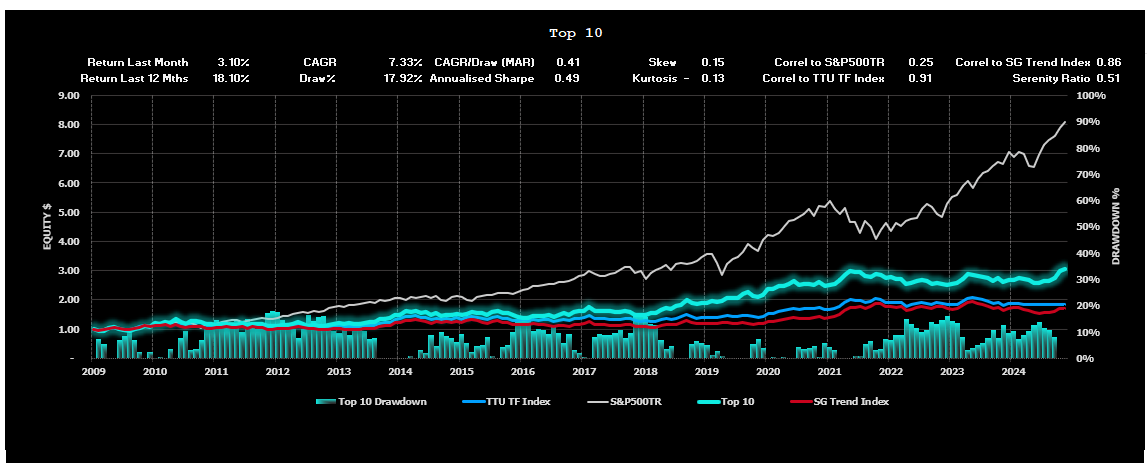The height and width of the screenshot is (463, 1147).
Task: Click the "DRAWDOWN %" right axis title
Action: (1116, 226)
